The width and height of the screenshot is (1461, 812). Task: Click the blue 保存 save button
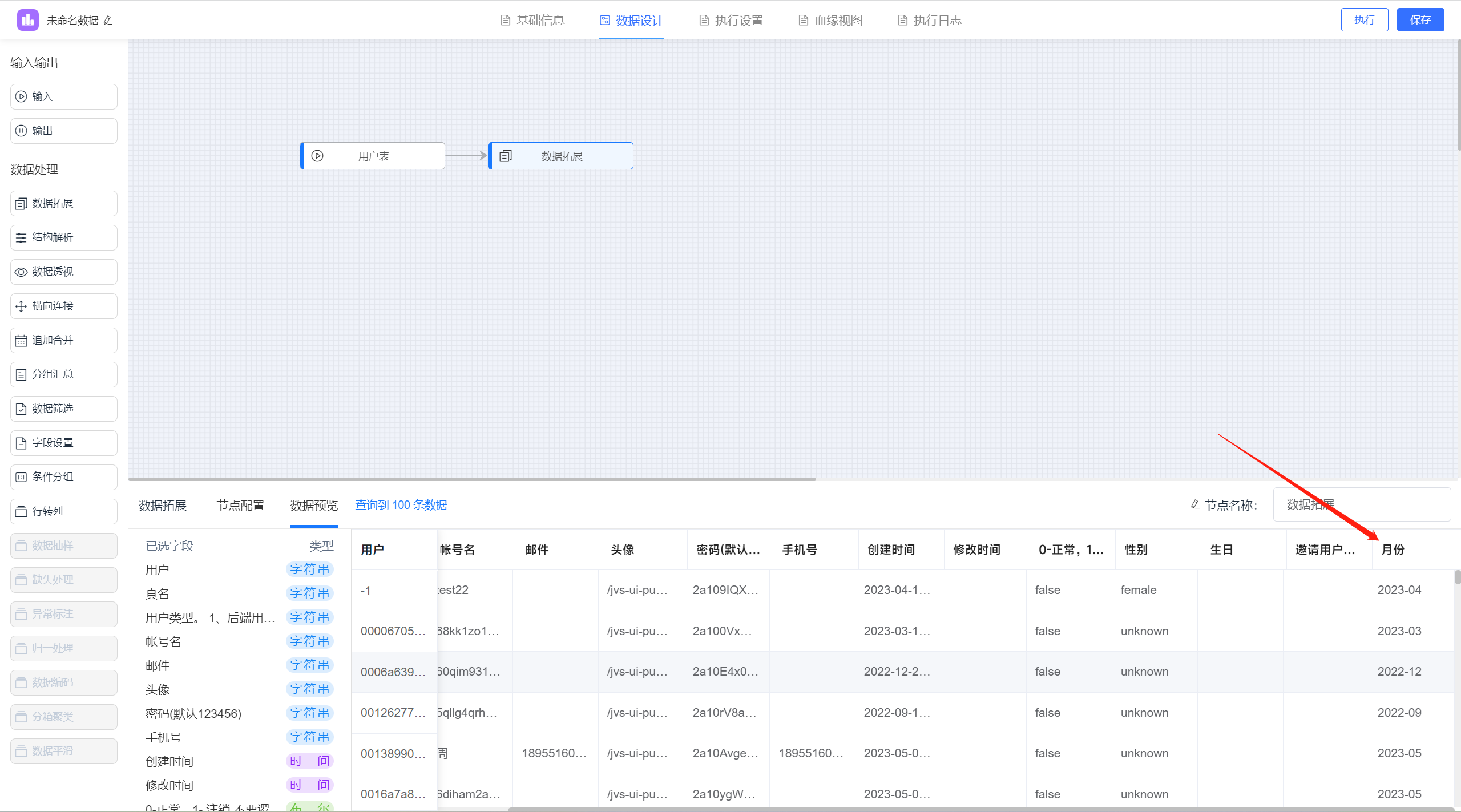tap(1420, 19)
